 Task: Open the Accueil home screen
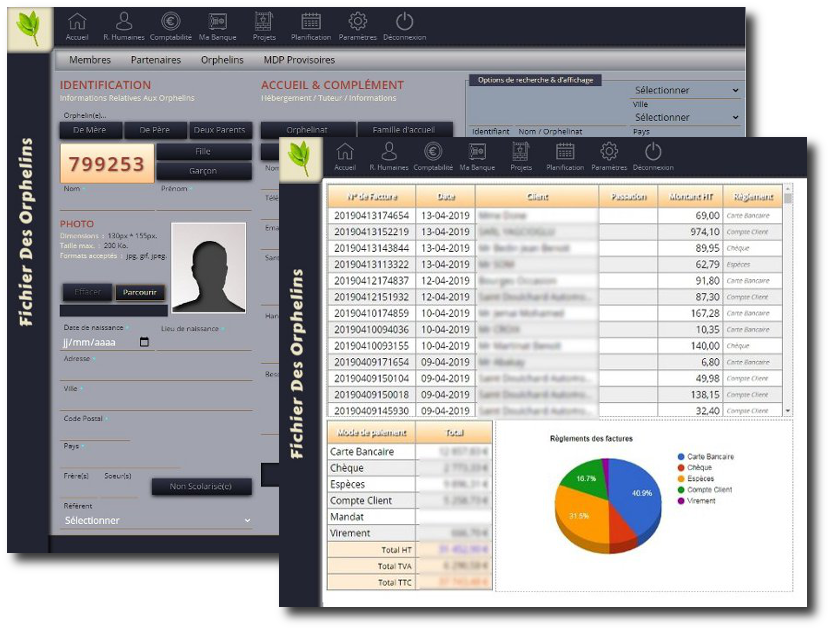78,25
